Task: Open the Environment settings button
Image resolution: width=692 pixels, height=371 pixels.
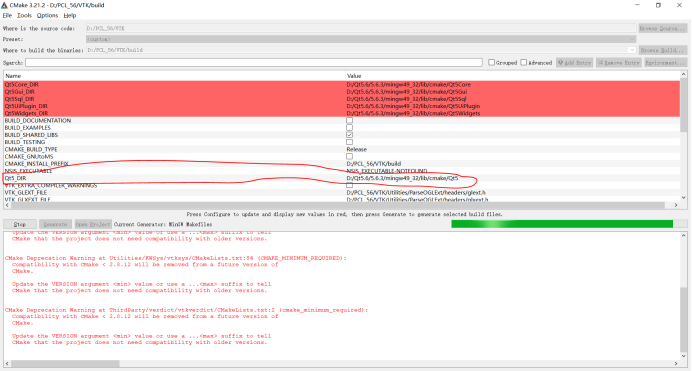Action: 665,63
